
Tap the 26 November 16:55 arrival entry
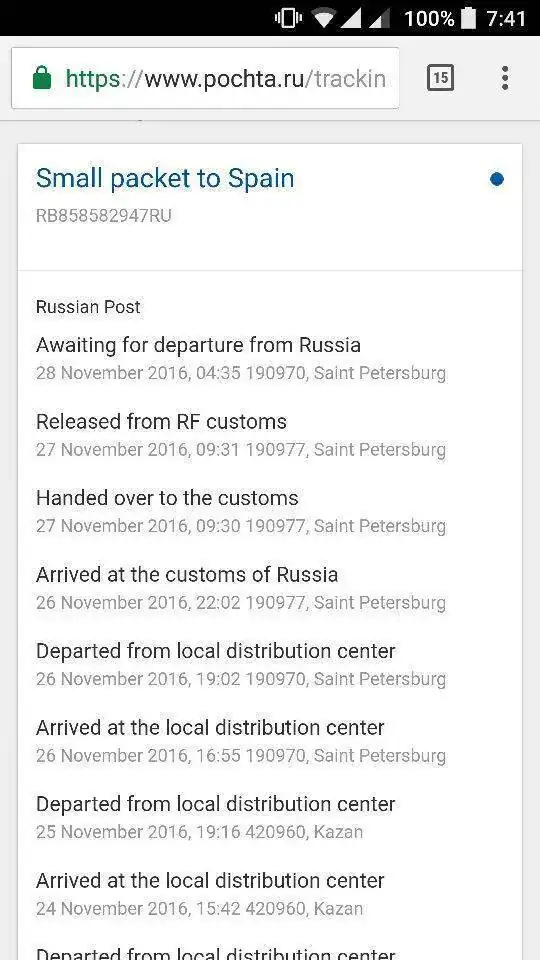coord(241,741)
